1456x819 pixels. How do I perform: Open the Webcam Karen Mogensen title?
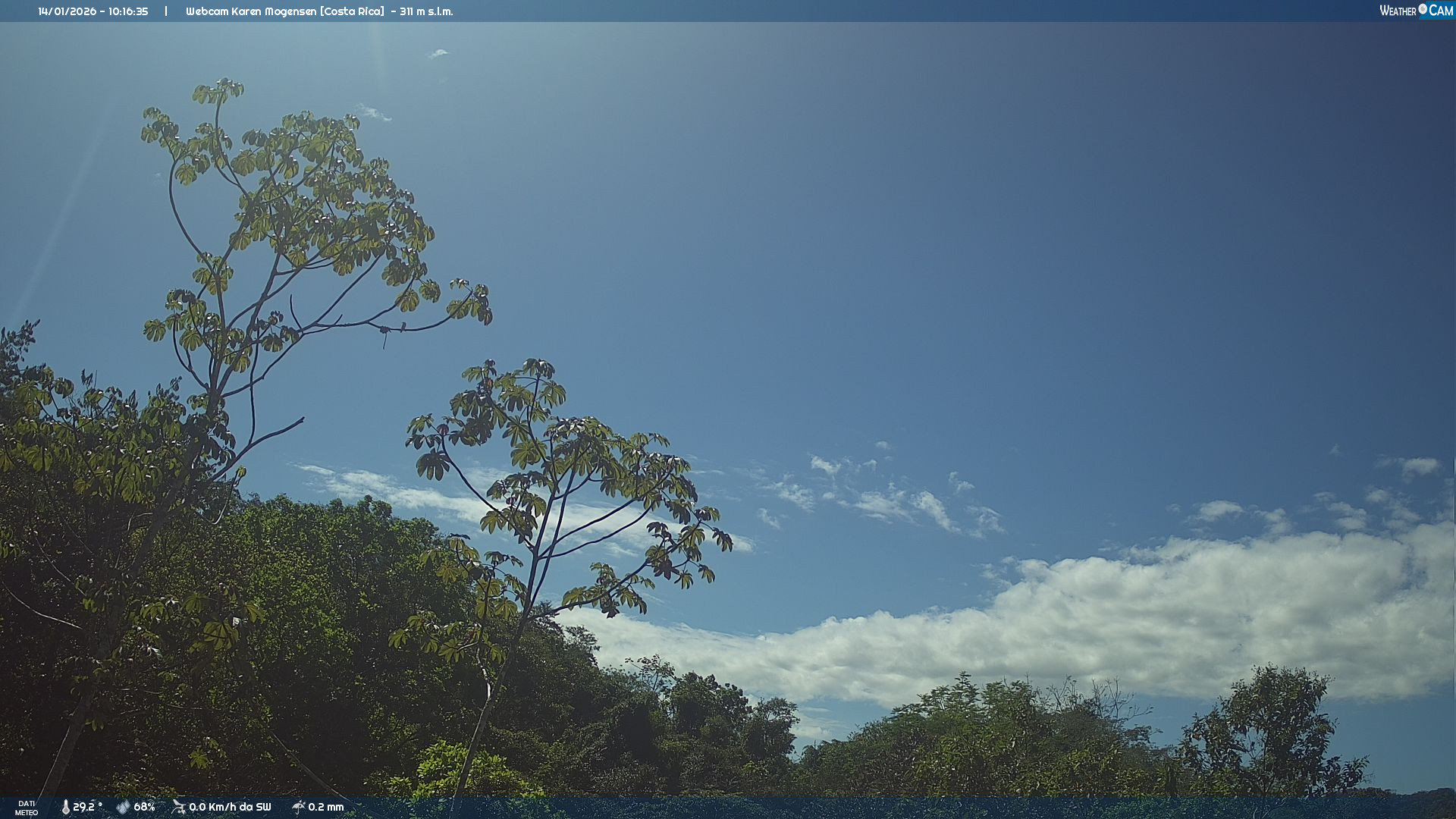(x=251, y=11)
